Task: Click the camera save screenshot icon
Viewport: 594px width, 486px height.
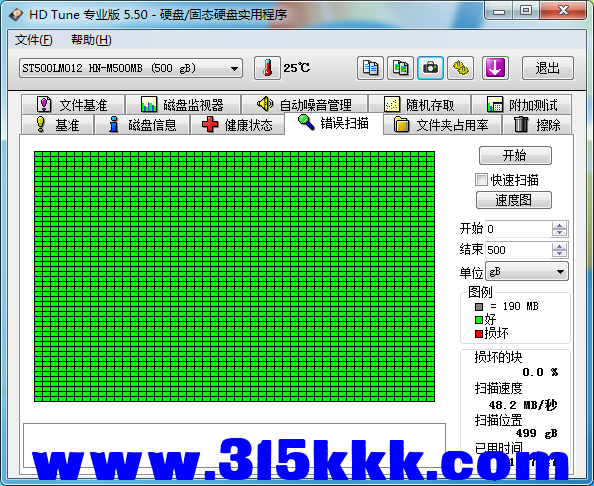Action: (x=430, y=68)
